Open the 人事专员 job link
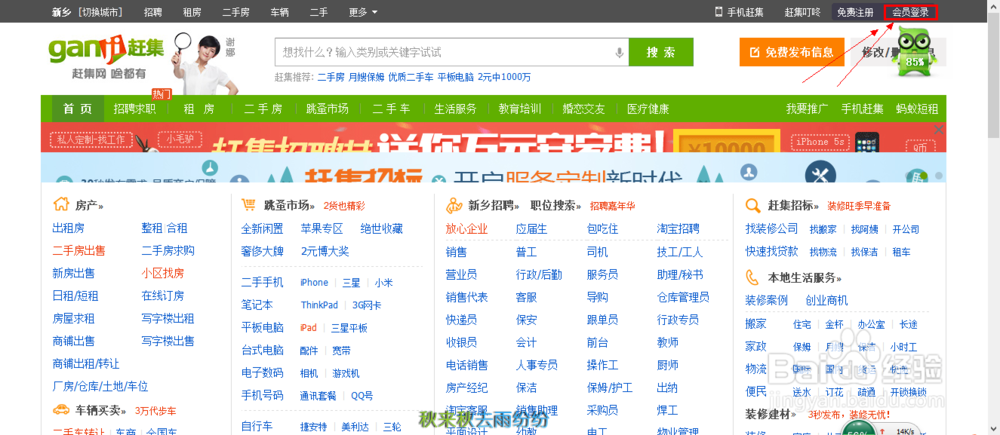The image size is (1000, 435). (536, 365)
